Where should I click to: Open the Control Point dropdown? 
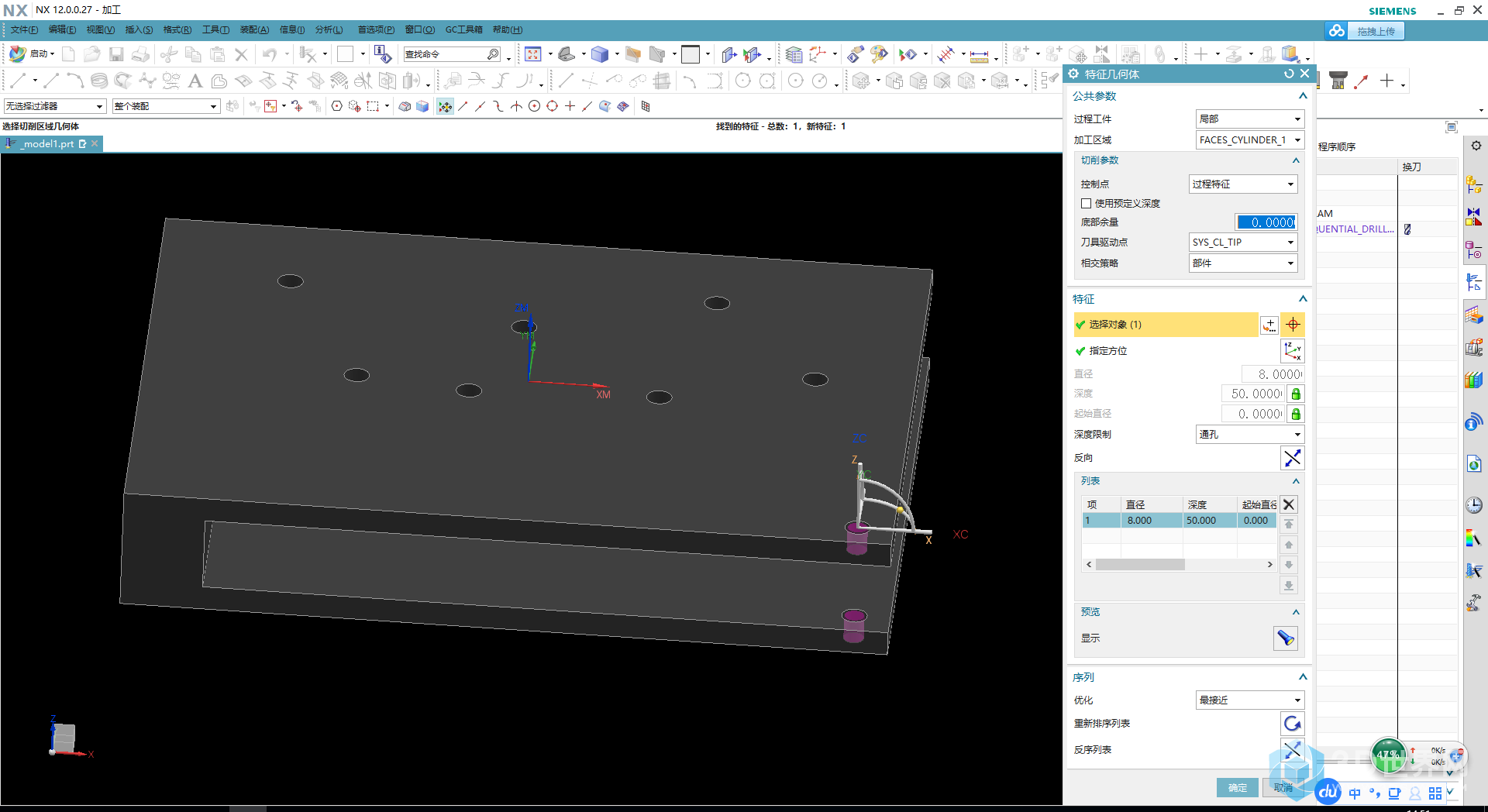point(1243,184)
